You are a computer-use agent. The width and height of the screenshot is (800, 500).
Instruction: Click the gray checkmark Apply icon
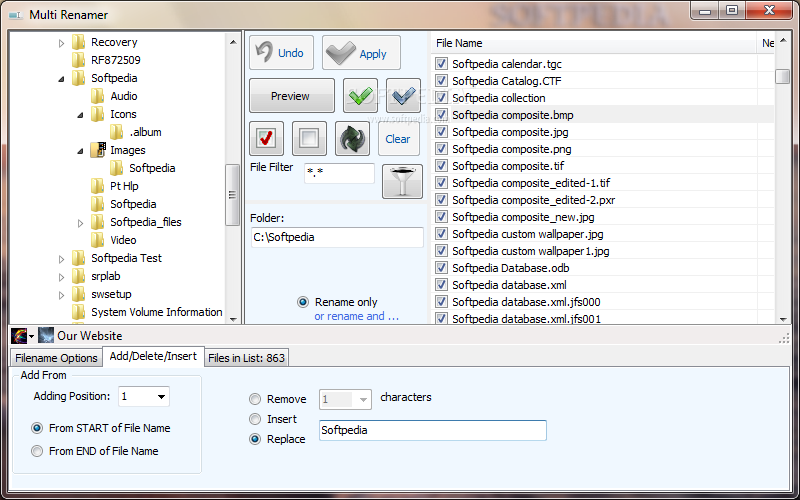pos(340,53)
